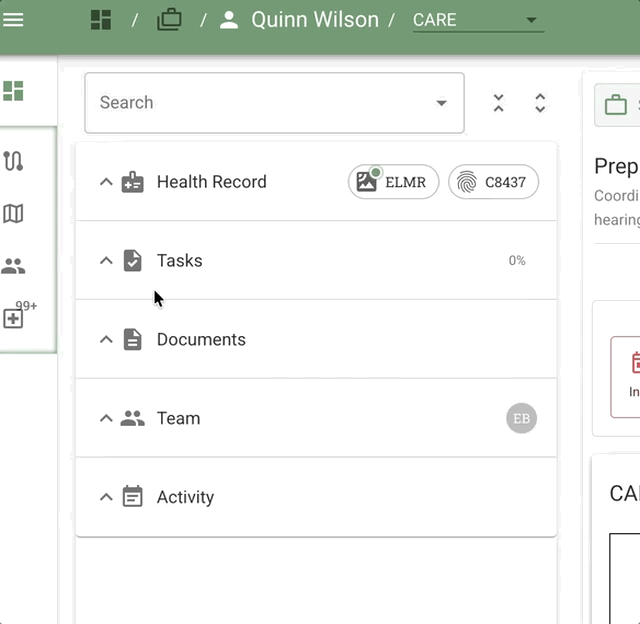Open the hamburger main menu
This screenshot has width=640, height=624.
[x=14, y=19]
